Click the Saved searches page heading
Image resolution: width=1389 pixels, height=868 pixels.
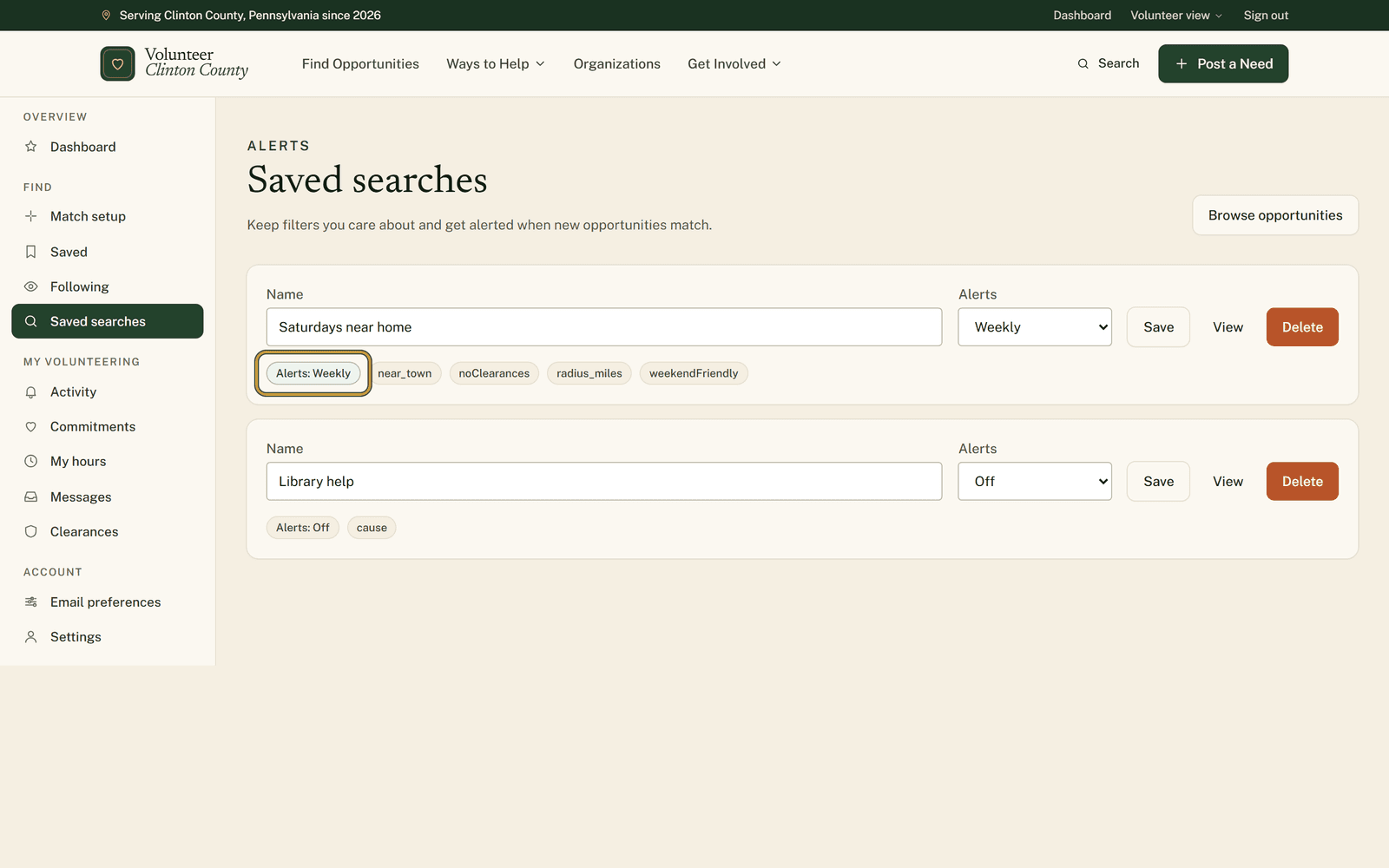(367, 180)
